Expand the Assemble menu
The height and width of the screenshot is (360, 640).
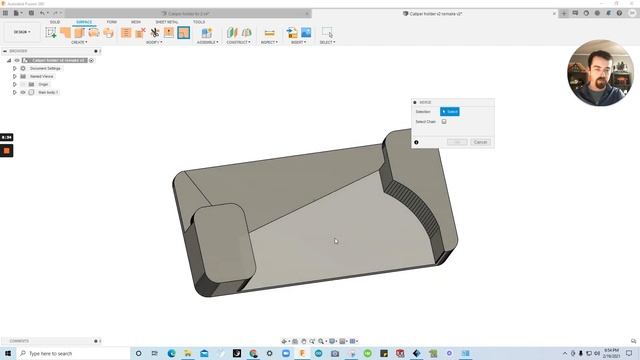207,42
